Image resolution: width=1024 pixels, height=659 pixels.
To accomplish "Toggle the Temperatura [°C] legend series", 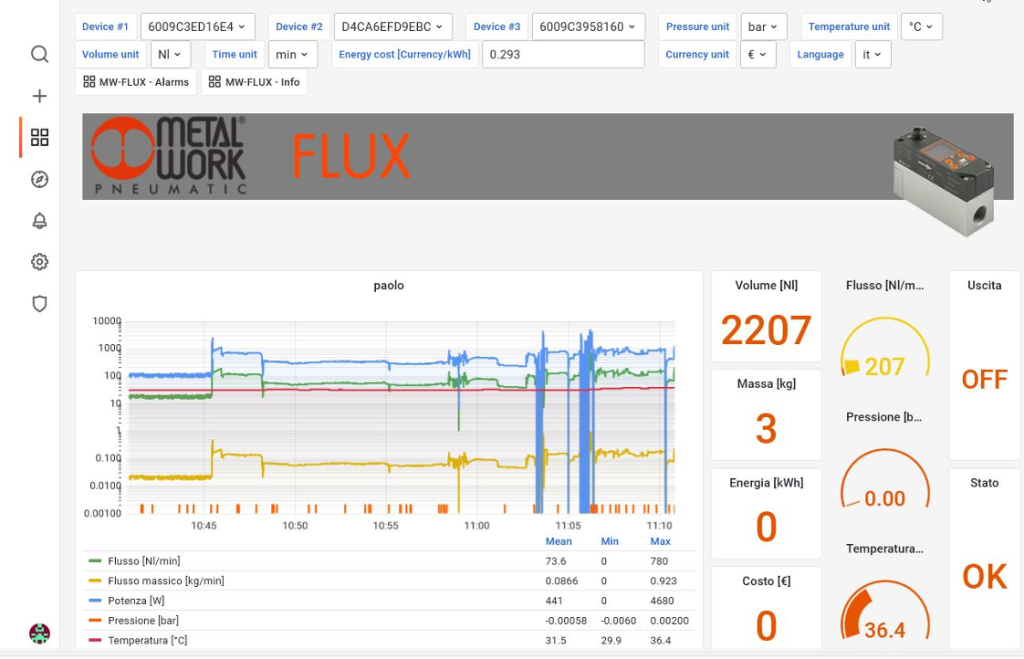I will coord(148,640).
